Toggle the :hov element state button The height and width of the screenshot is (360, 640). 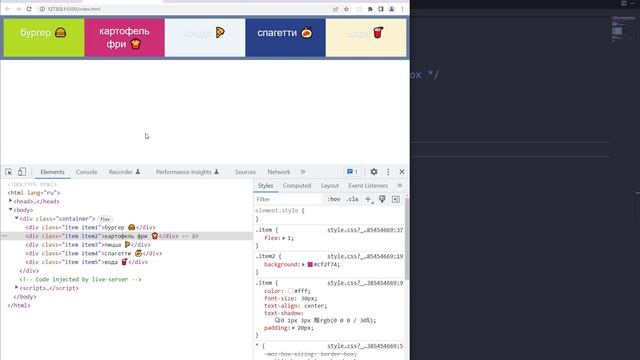click(x=333, y=199)
